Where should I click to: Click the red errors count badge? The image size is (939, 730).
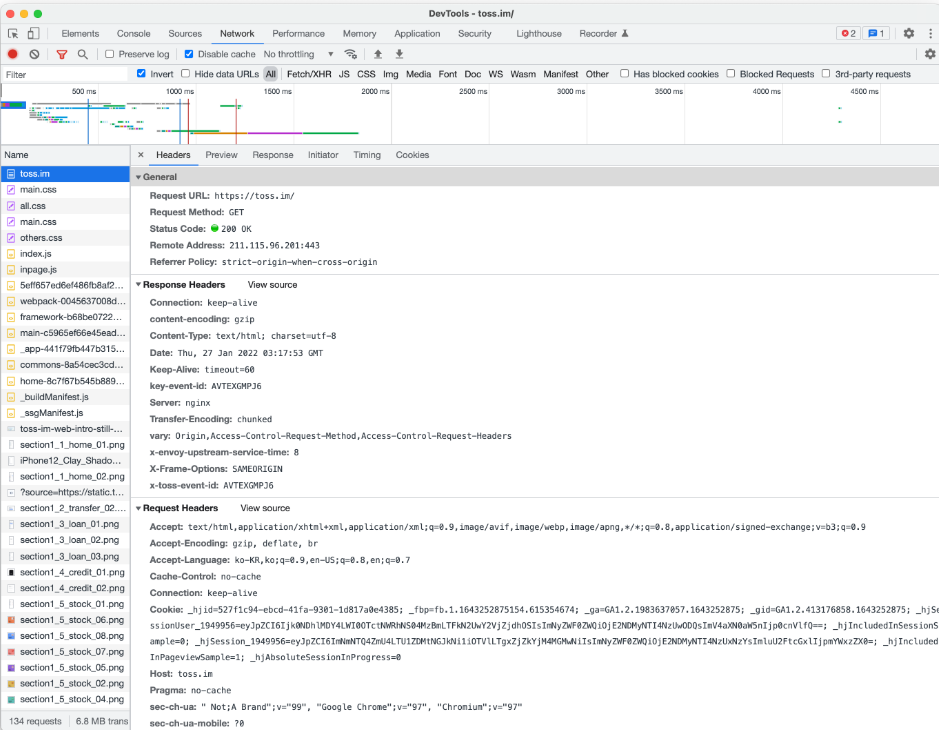click(x=848, y=34)
